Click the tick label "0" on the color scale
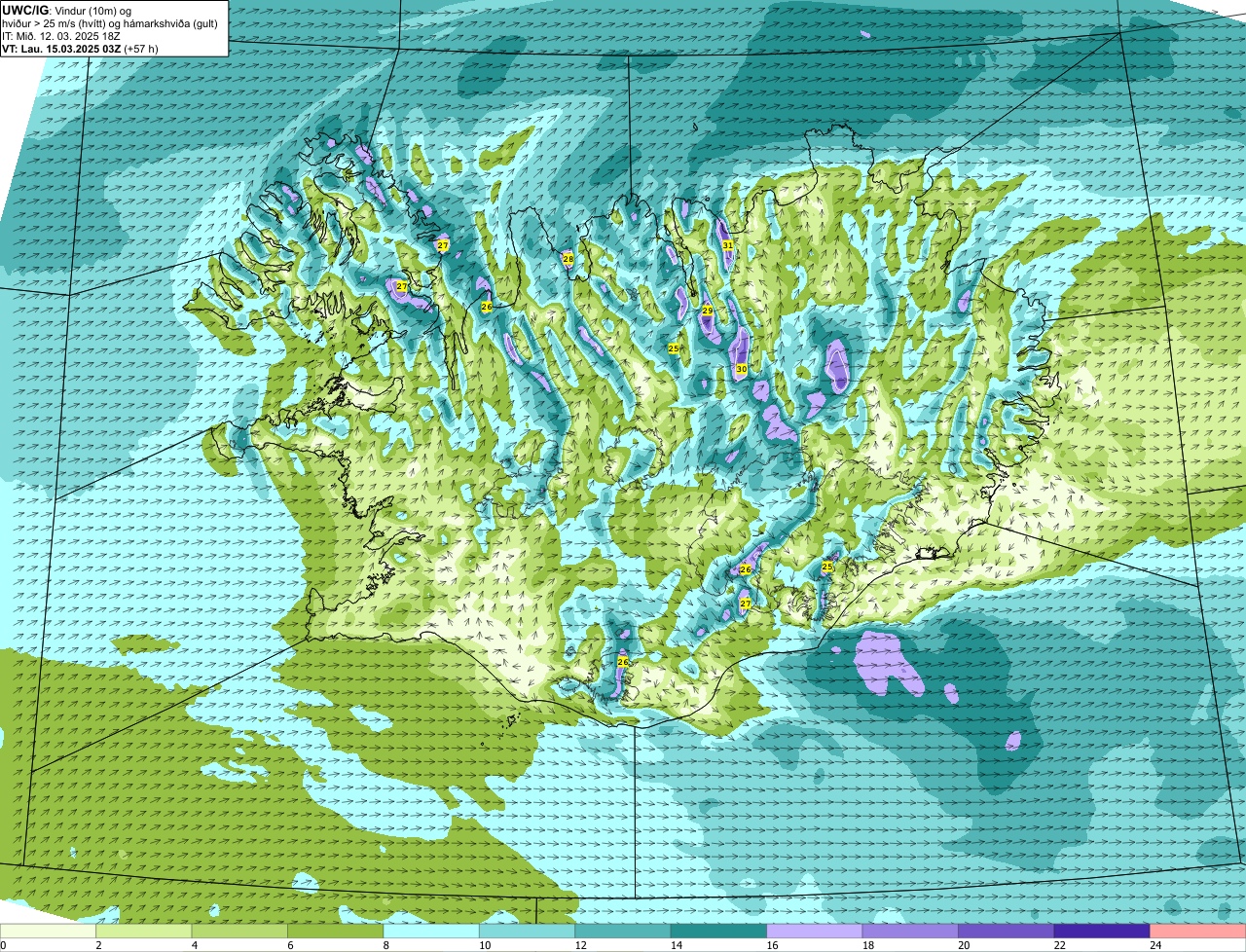This screenshot has width=1246, height=952. click(x=3, y=945)
